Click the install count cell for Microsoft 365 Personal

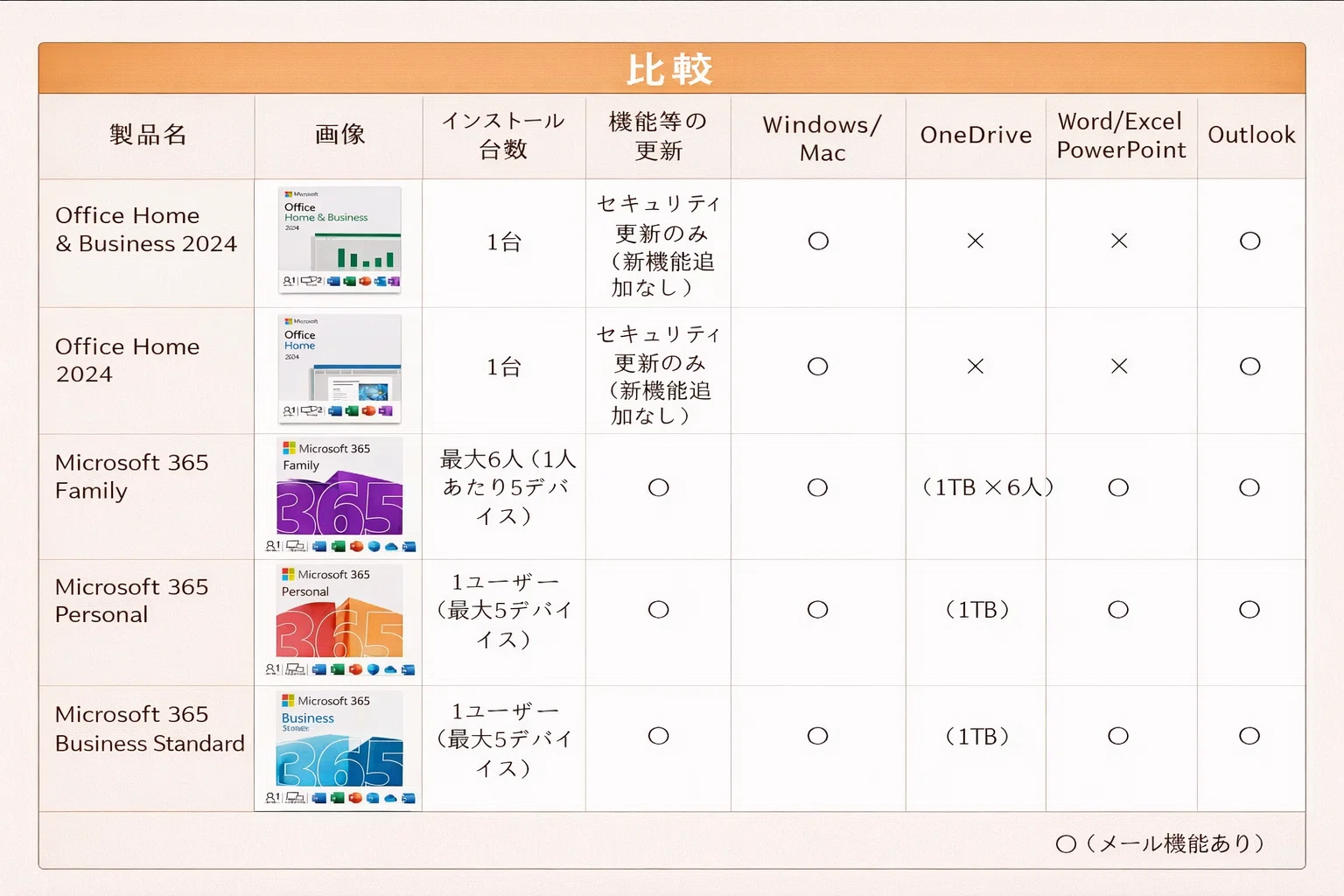(505, 611)
